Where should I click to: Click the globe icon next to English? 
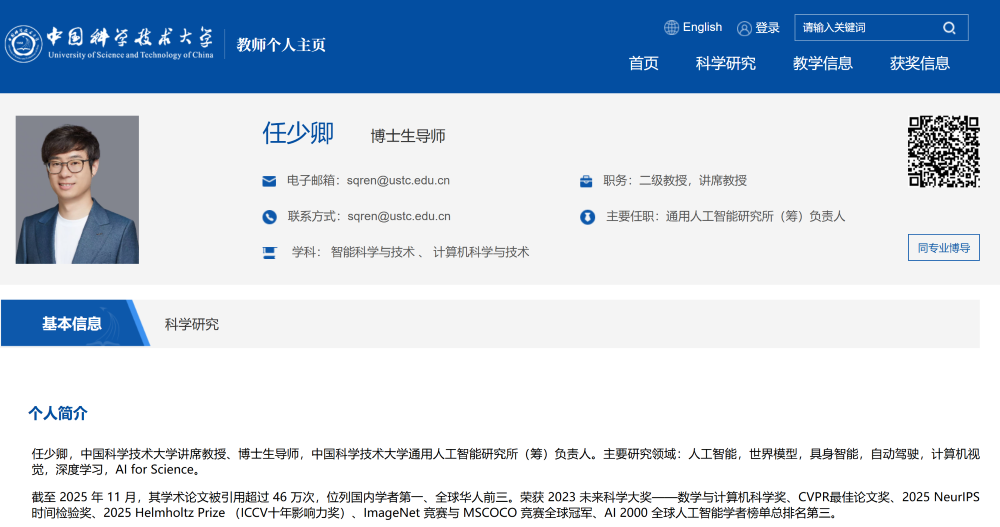(671, 28)
